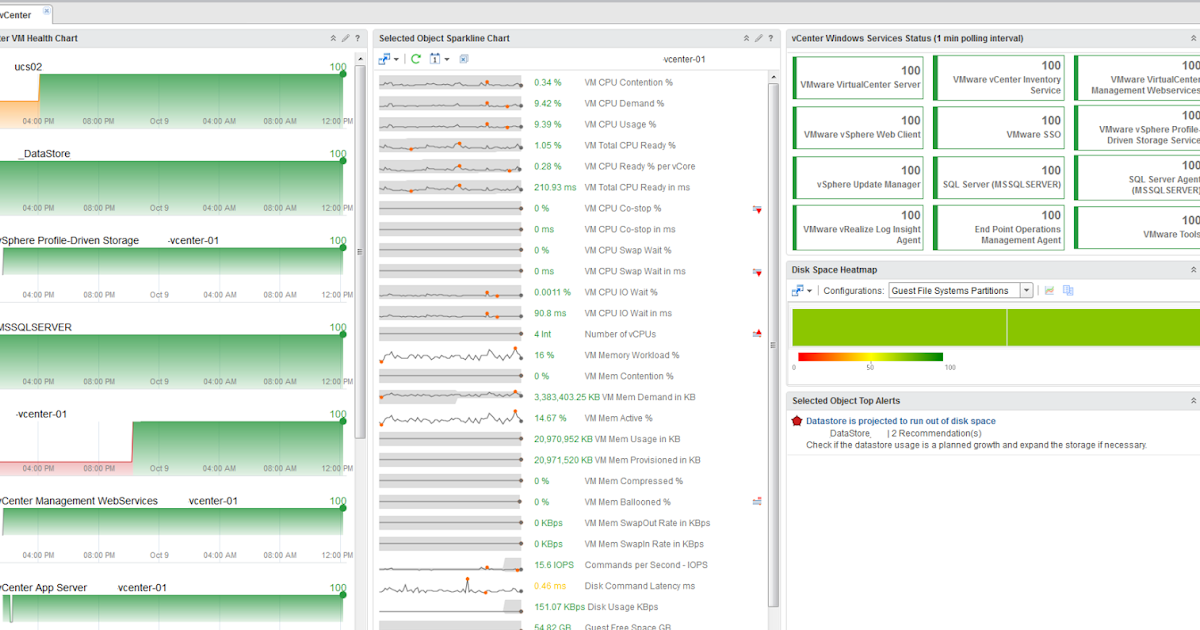Image resolution: width=1200 pixels, height=630 pixels.
Task: Select the left heatmap partition cell
Action: [x=899, y=328]
